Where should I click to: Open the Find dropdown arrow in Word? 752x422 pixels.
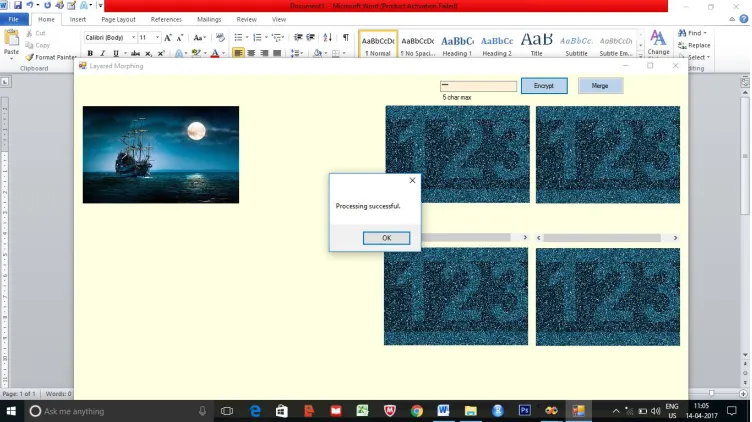coord(705,33)
